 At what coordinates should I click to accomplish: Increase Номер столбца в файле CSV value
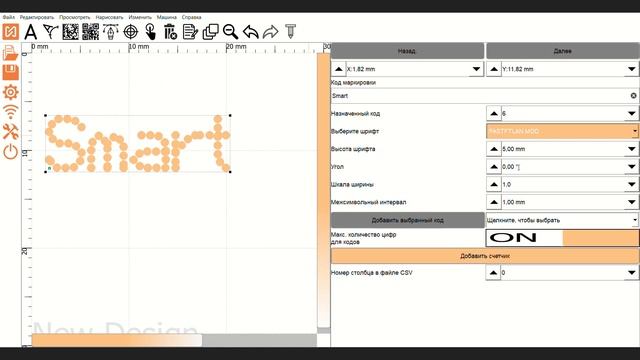coord(493,273)
